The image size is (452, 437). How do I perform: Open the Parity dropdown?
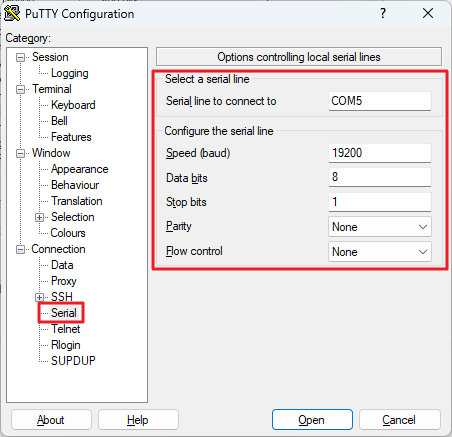tap(380, 227)
